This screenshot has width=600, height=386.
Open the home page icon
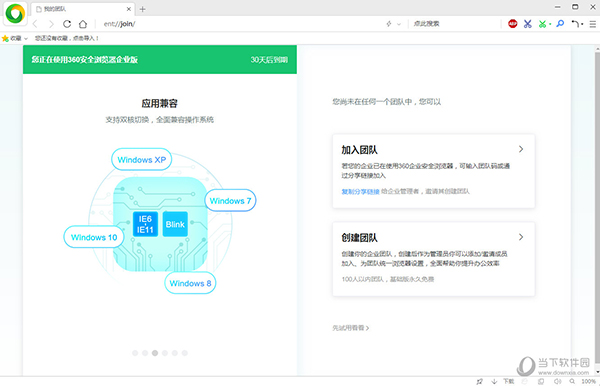pos(83,24)
